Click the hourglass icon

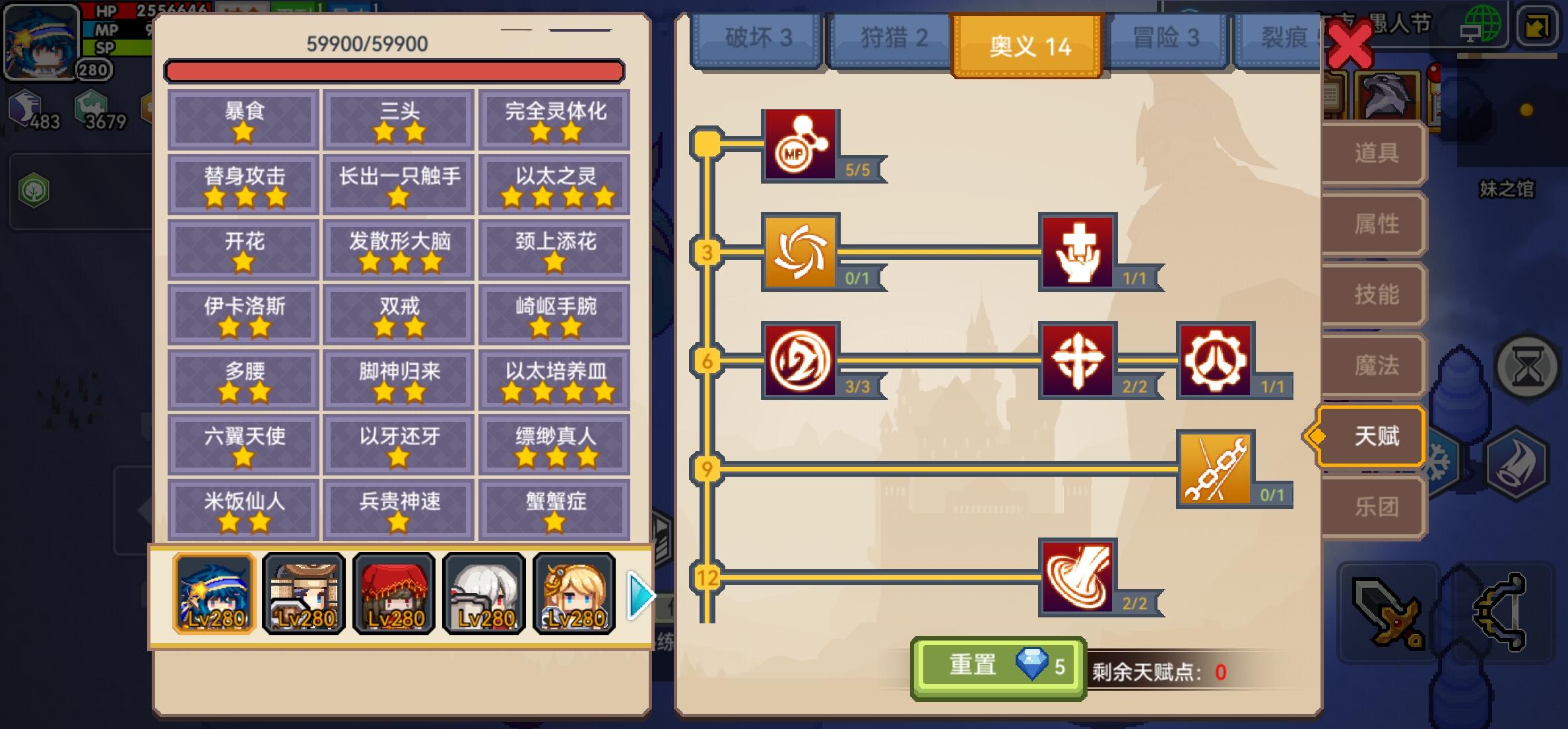[x=1527, y=366]
